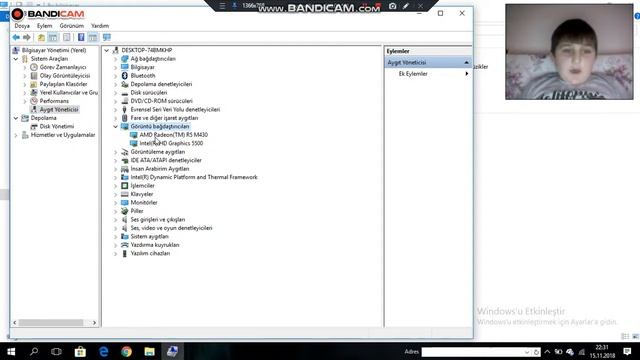Viewport: 640px width, 360px height.
Task: Select Yazdırma kuyrukları category
Action: pyautogui.click(x=155, y=245)
